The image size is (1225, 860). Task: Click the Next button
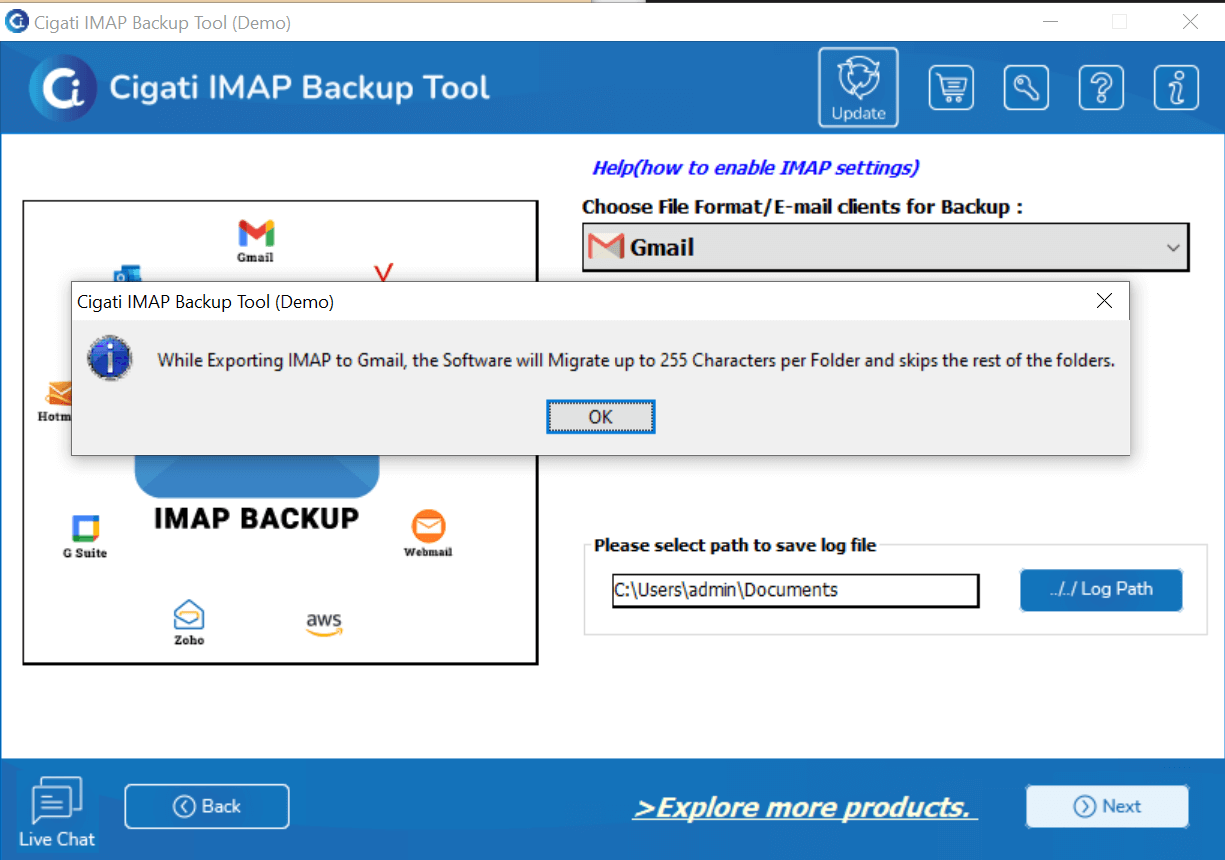tap(1107, 806)
